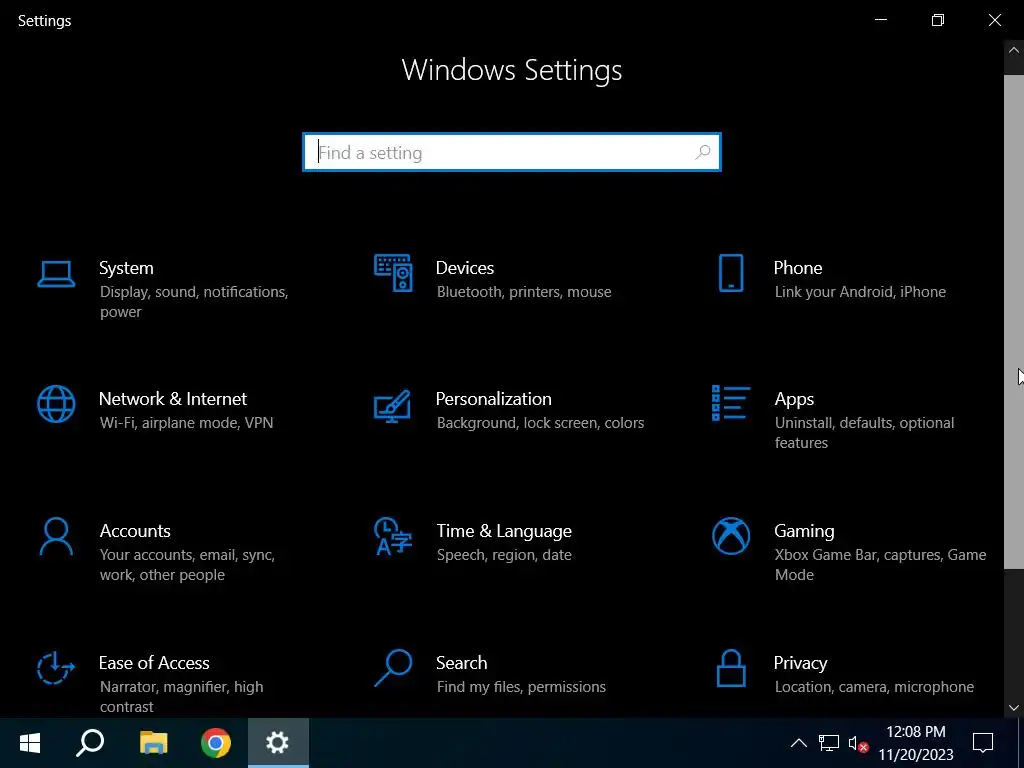Open the Devices settings title
The image size is (1024, 768).
tap(464, 268)
